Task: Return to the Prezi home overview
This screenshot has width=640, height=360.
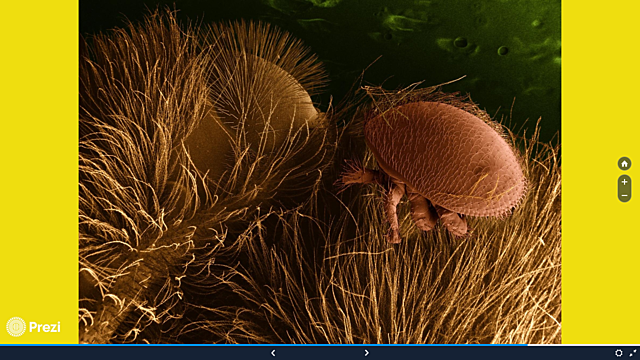Action: tap(624, 164)
